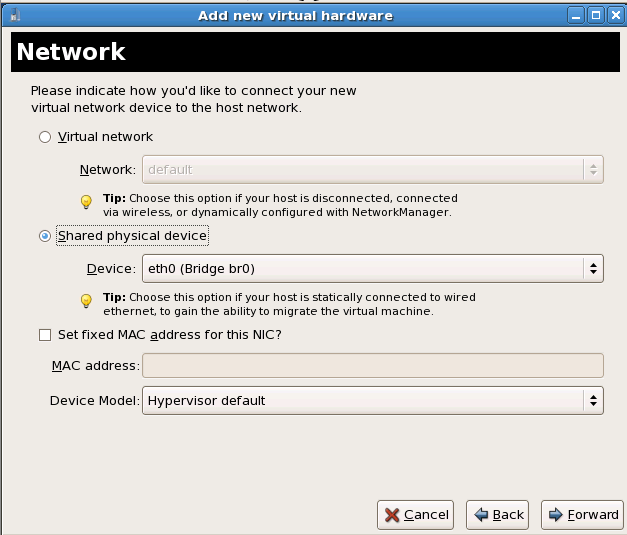Click into the MAC address text field

tap(373, 366)
